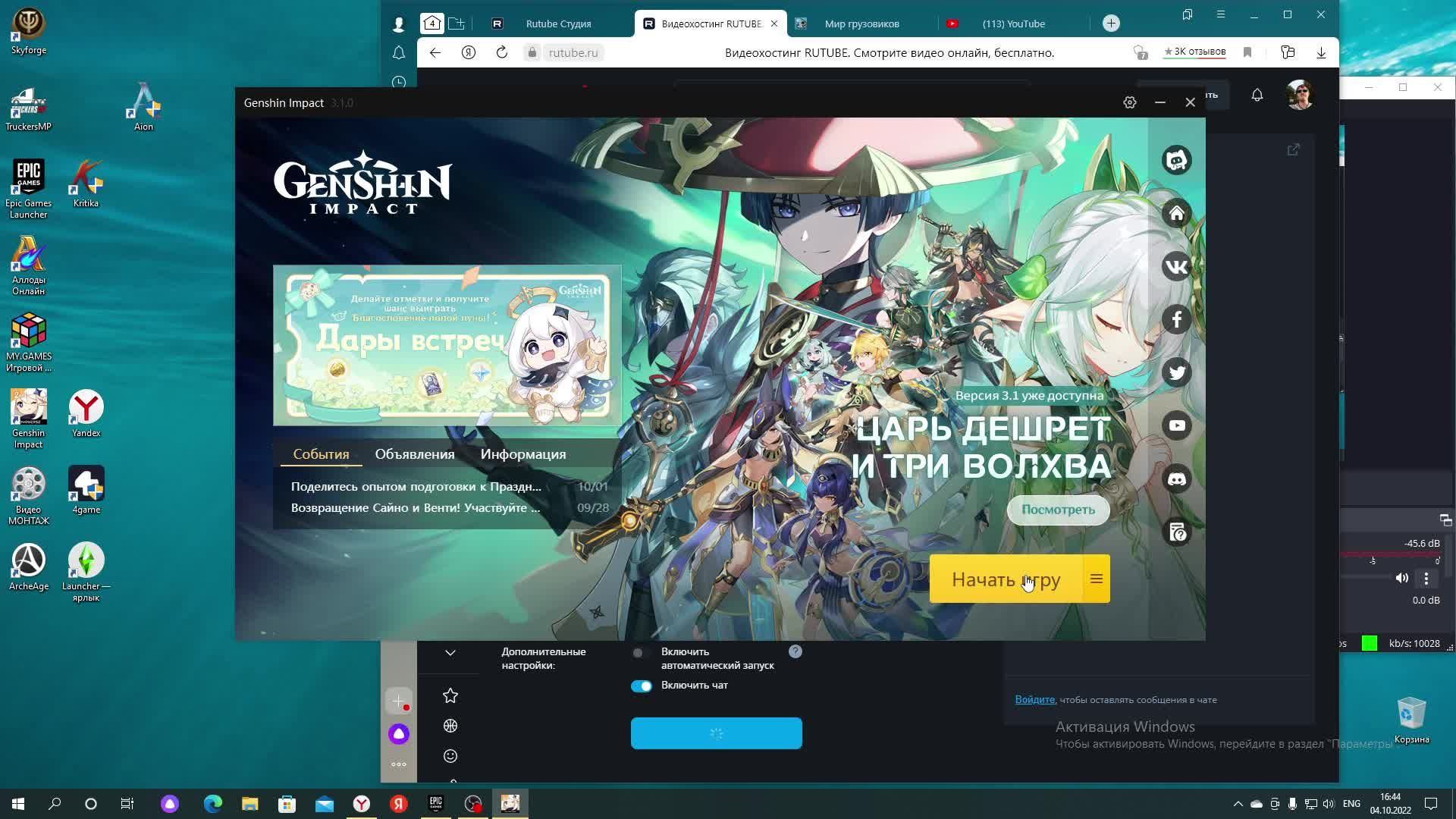Collapse the 'Дополнительные настройки' chevron
Screen dimensions: 1456x819
coord(450,653)
